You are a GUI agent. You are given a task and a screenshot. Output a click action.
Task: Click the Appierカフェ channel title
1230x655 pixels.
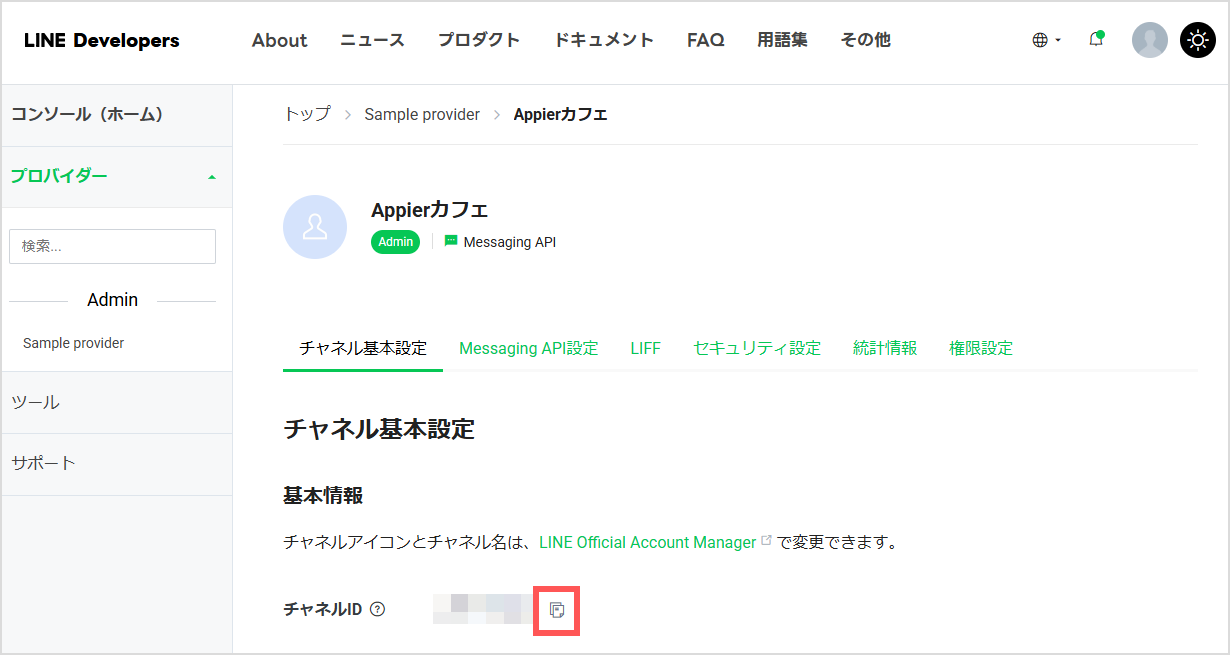430,210
